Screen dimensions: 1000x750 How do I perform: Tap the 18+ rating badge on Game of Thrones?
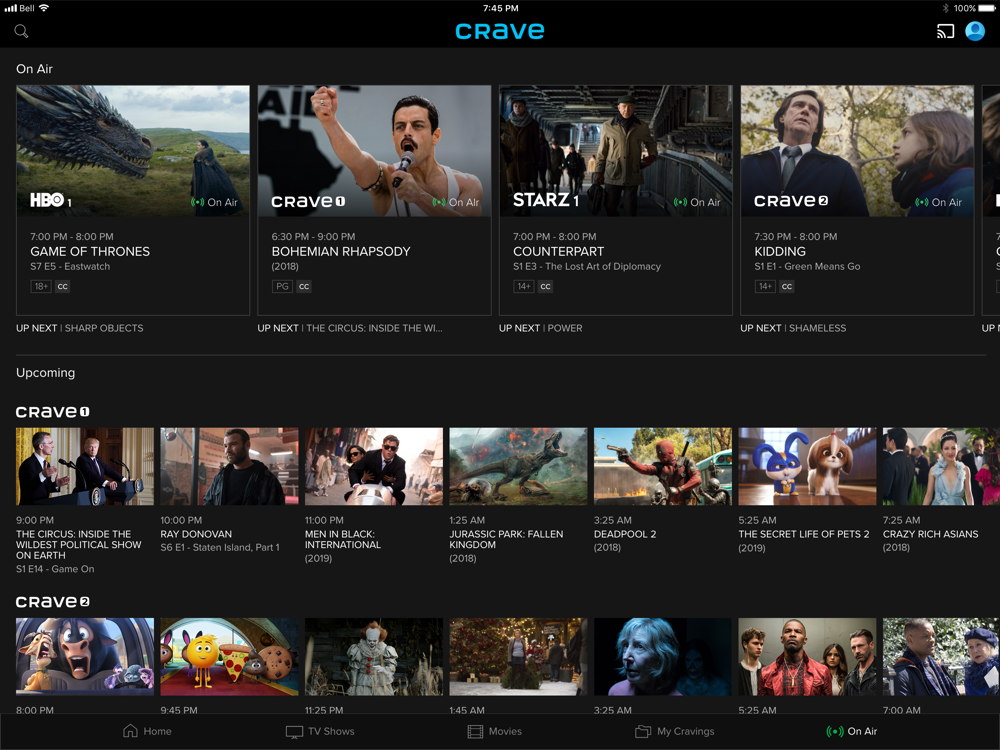pyautogui.click(x=41, y=286)
